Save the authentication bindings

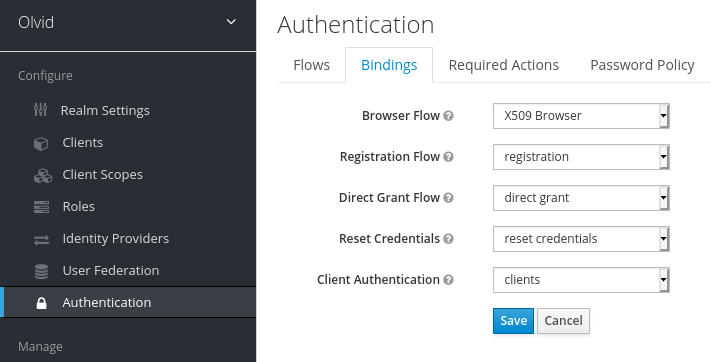tap(513, 321)
